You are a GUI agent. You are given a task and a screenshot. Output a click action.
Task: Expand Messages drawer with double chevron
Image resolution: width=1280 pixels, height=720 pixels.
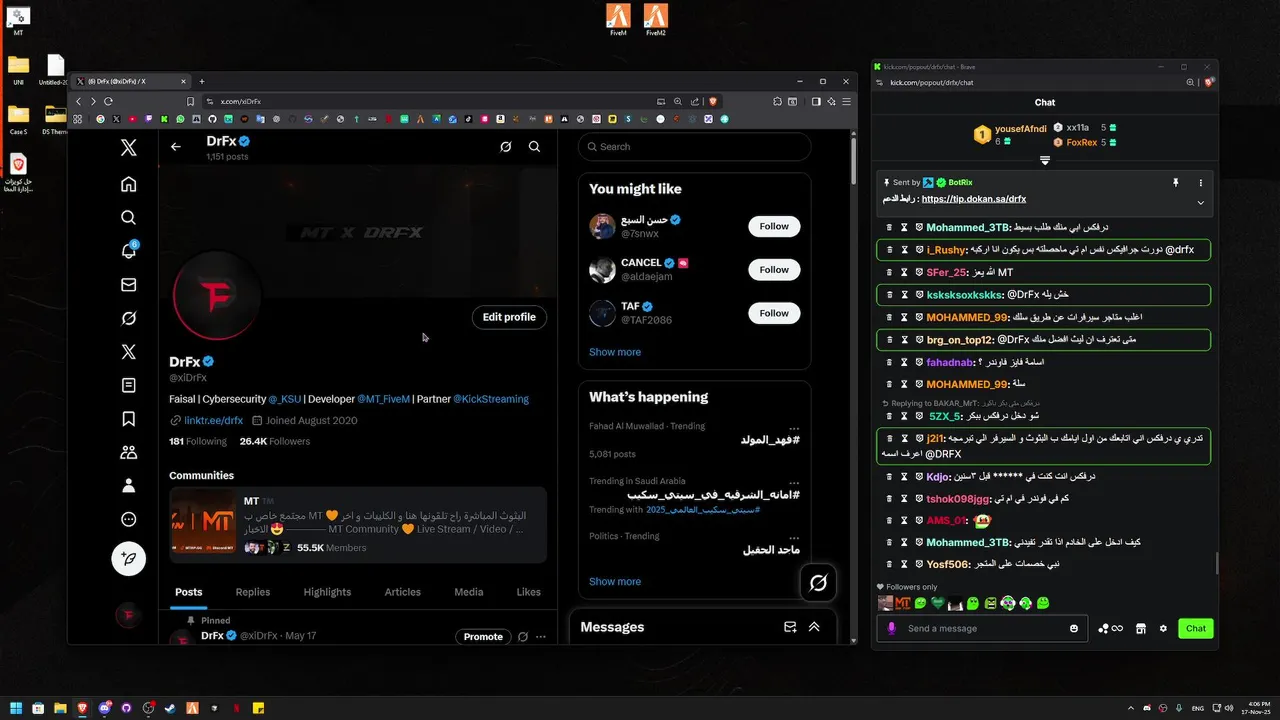[814, 627]
